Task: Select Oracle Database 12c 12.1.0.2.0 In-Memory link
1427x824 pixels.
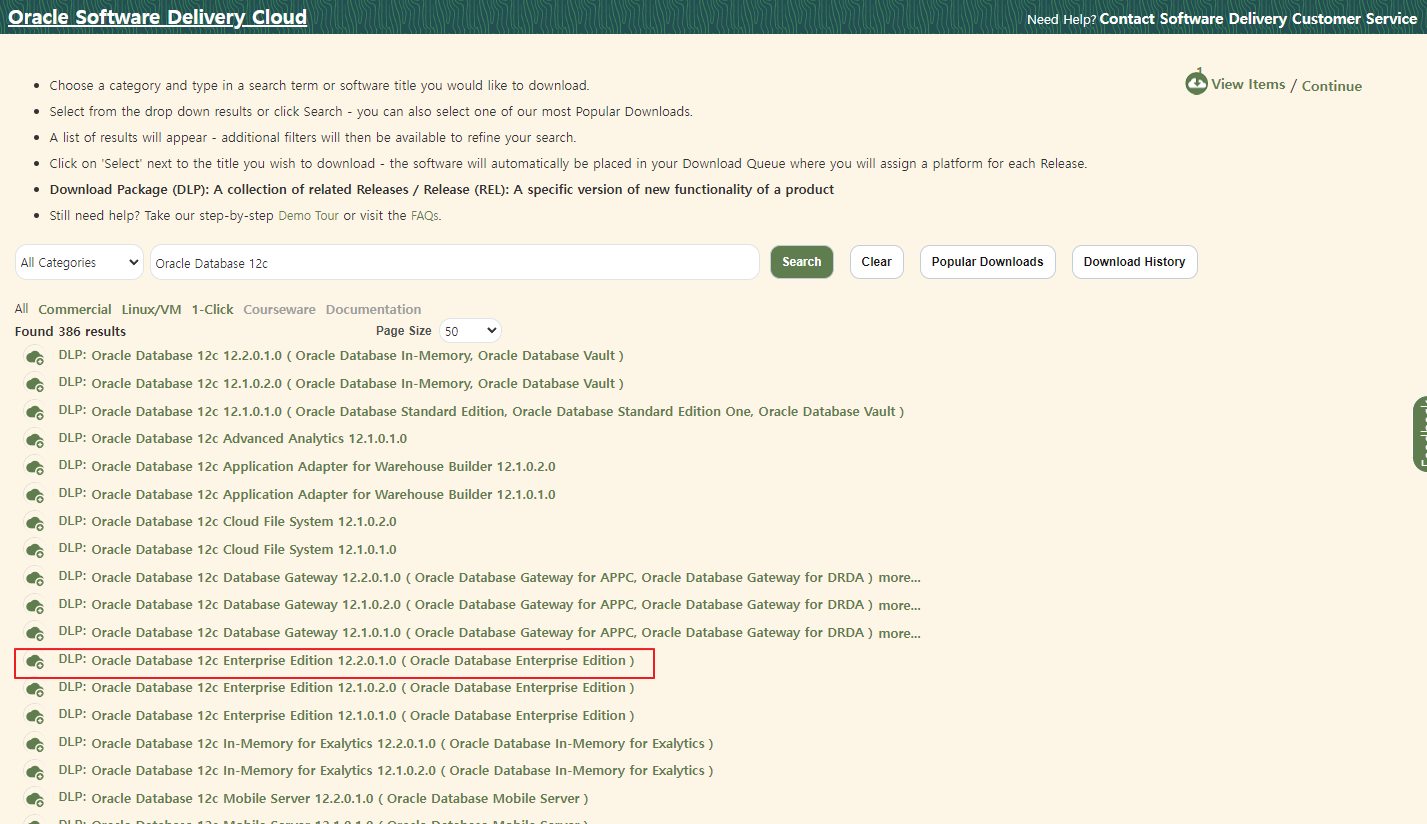Action: point(358,383)
